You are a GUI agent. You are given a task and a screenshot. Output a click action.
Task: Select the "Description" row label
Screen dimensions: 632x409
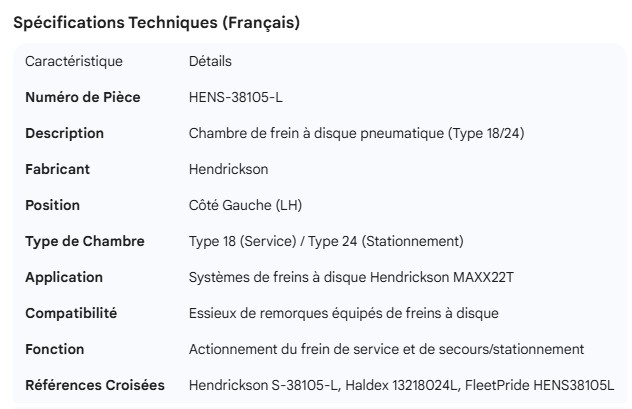click(x=64, y=133)
